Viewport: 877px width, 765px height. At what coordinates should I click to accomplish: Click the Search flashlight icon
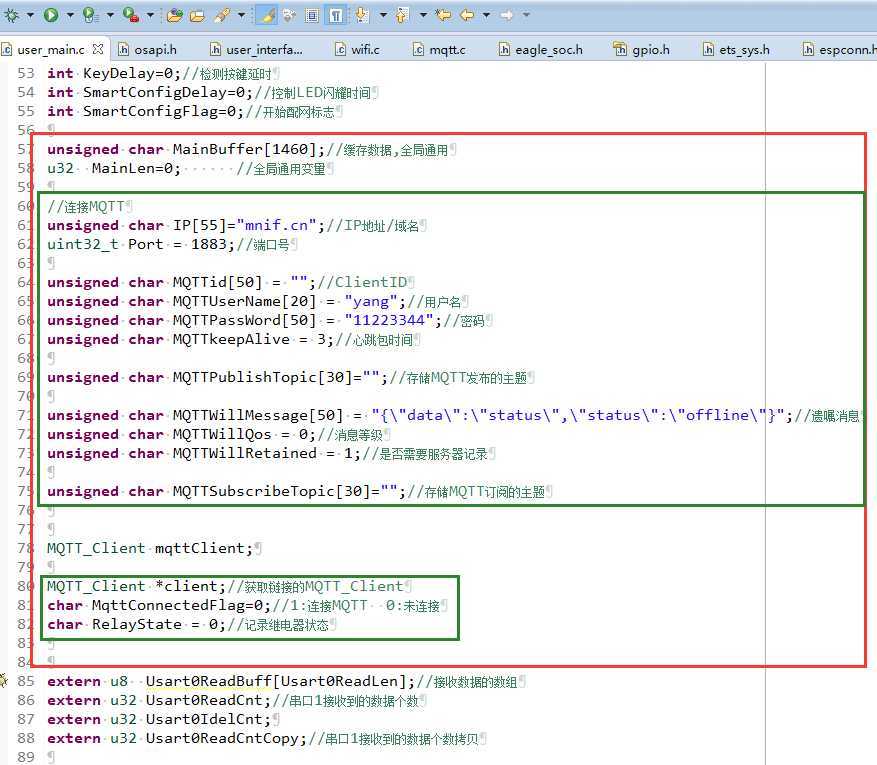(222, 15)
